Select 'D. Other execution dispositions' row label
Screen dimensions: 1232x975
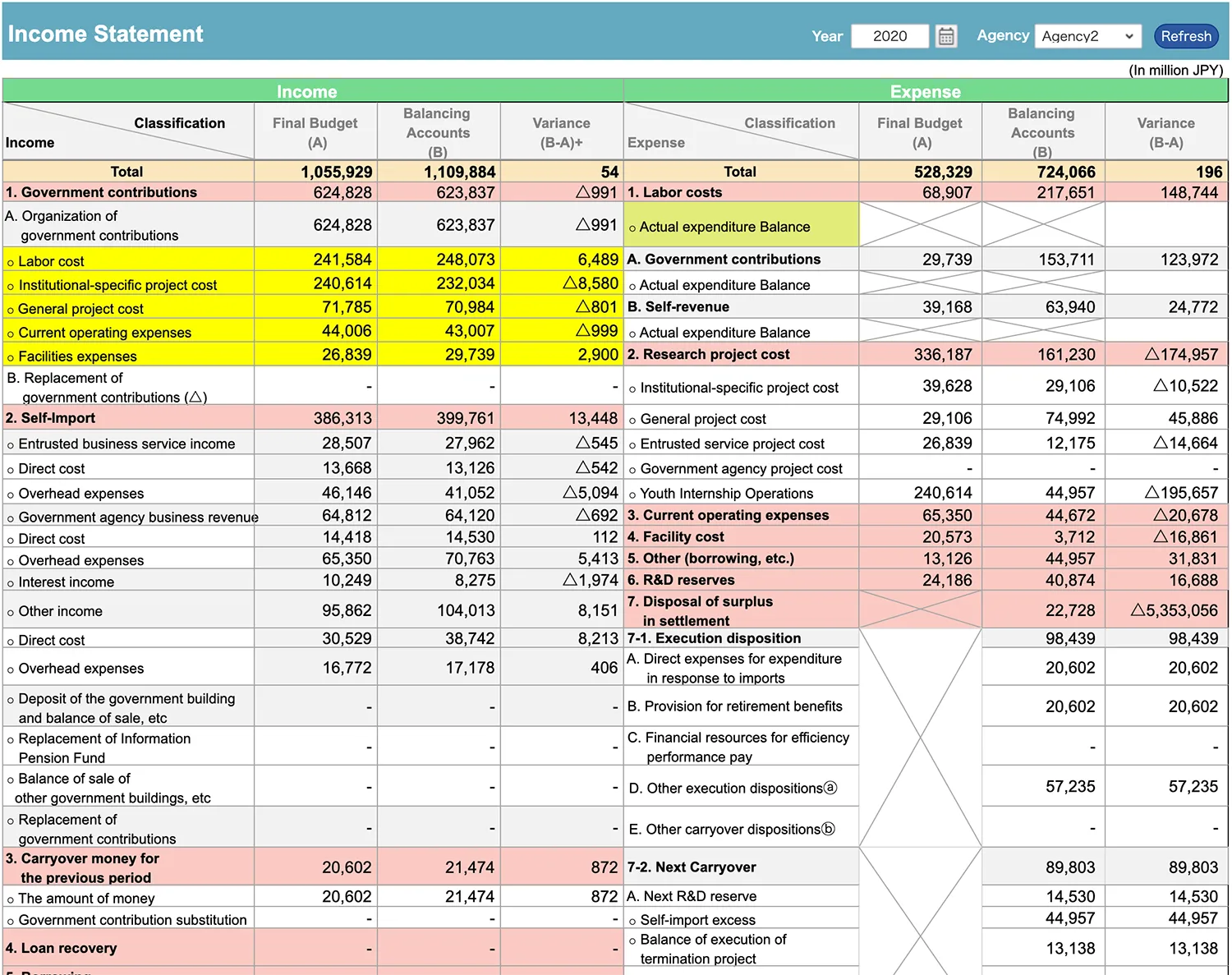point(733,788)
